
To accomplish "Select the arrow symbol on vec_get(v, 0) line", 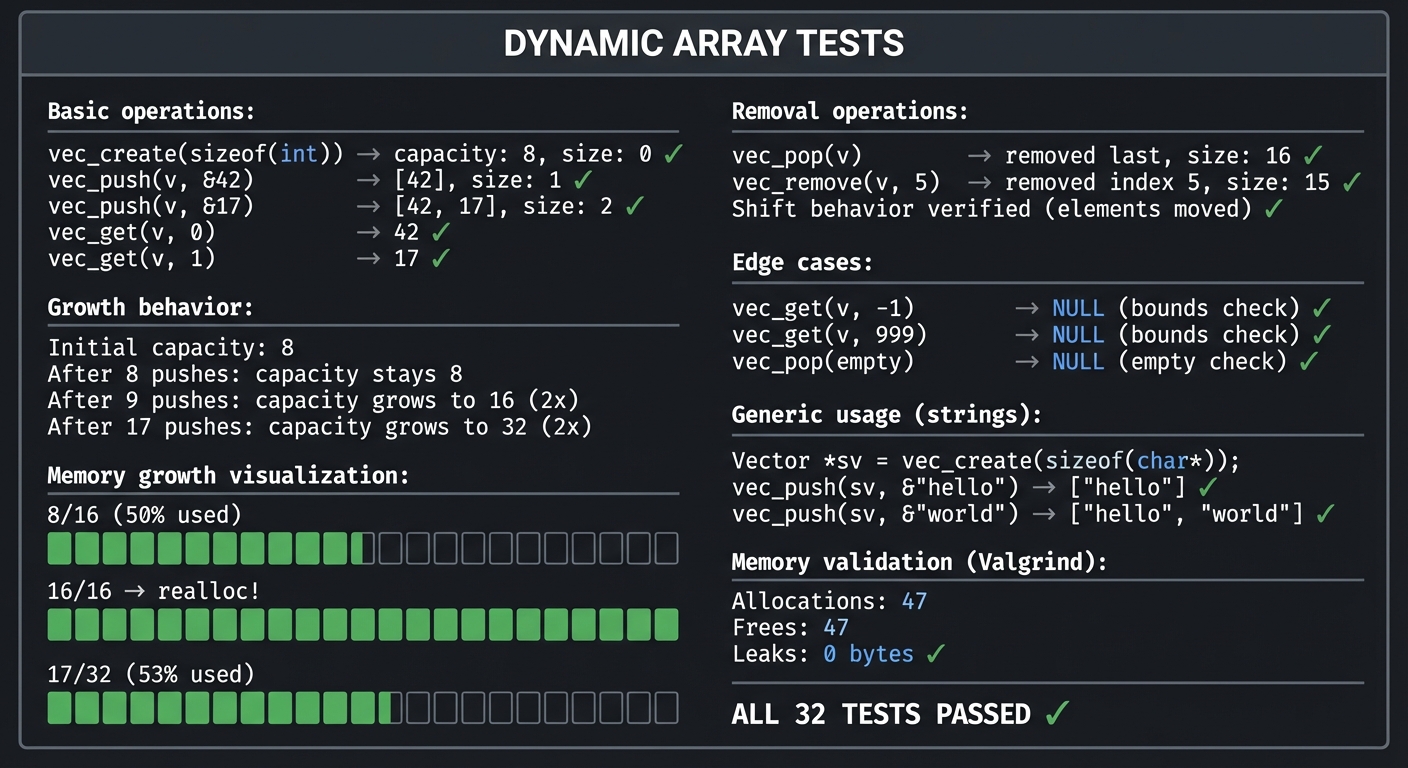I will [x=368, y=232].
